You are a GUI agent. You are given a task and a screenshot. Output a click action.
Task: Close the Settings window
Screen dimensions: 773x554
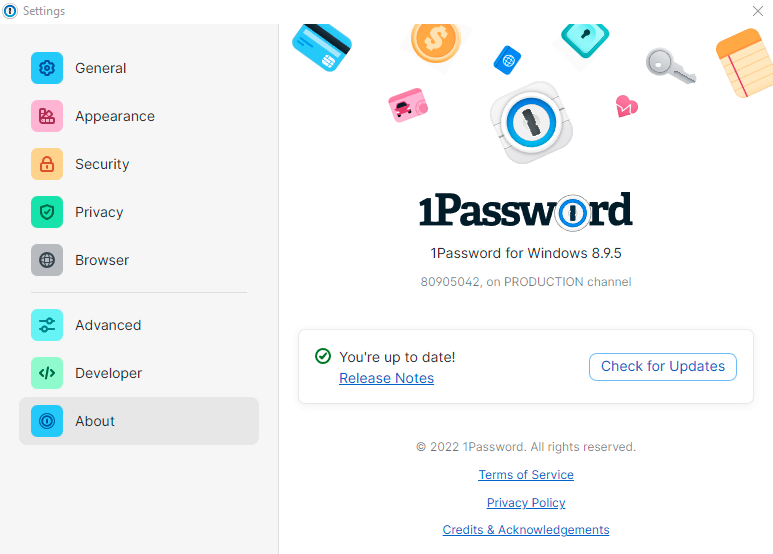coord(758,11)
